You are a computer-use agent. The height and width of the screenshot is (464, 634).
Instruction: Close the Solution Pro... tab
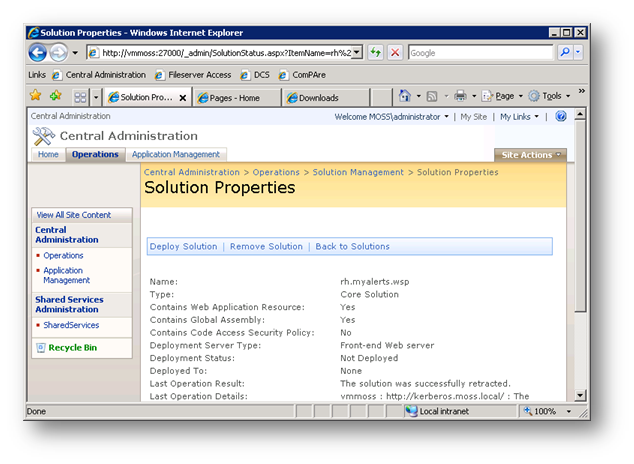tap(183, 98)
